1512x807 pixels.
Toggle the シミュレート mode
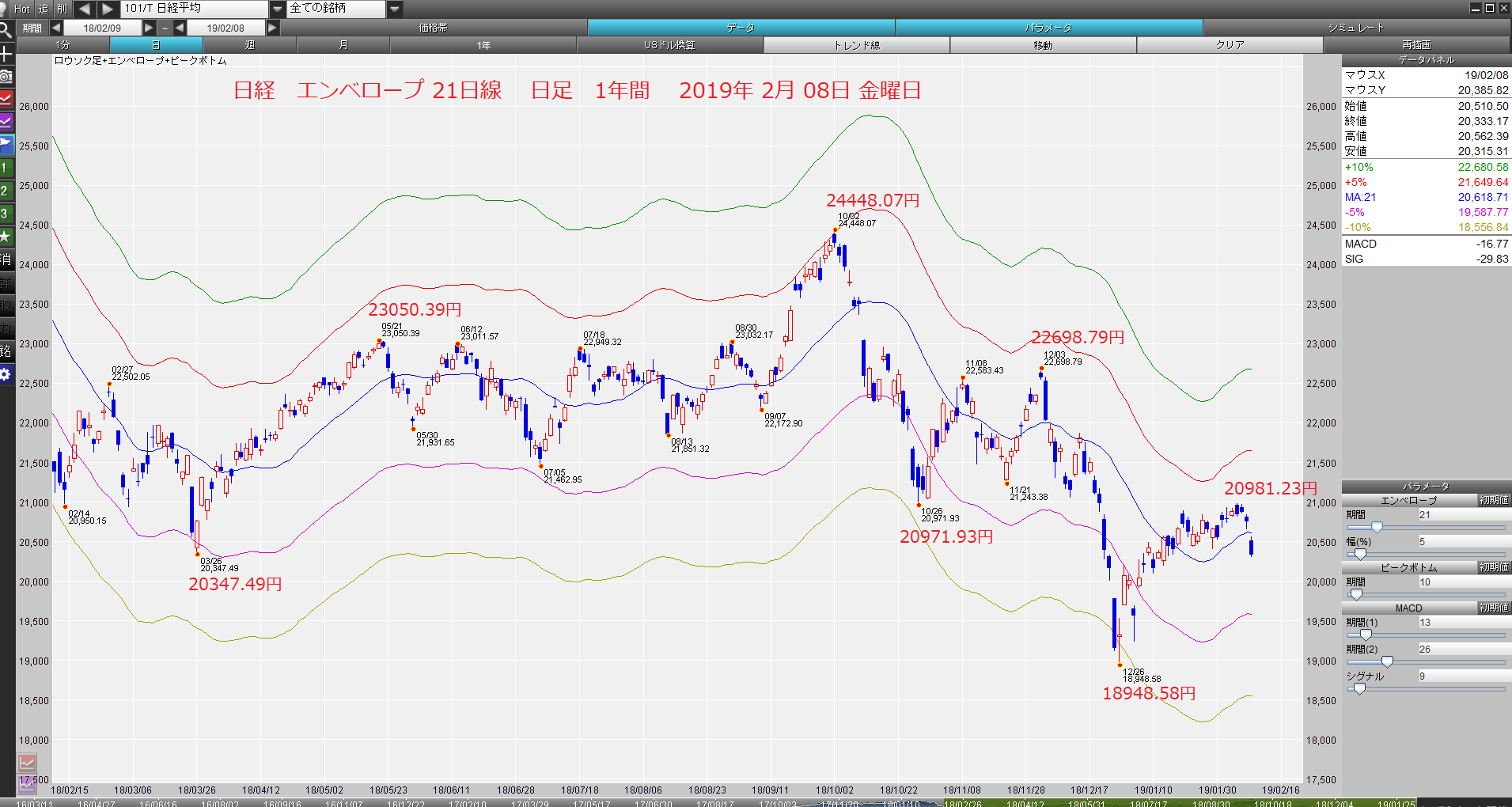coord(1357,28)
